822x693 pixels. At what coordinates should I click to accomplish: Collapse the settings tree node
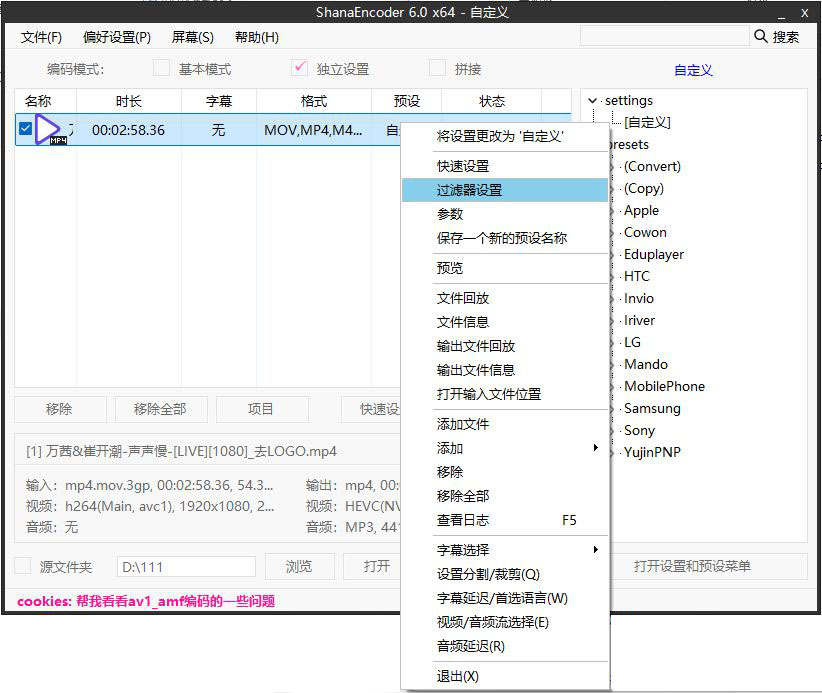[592, 100]
